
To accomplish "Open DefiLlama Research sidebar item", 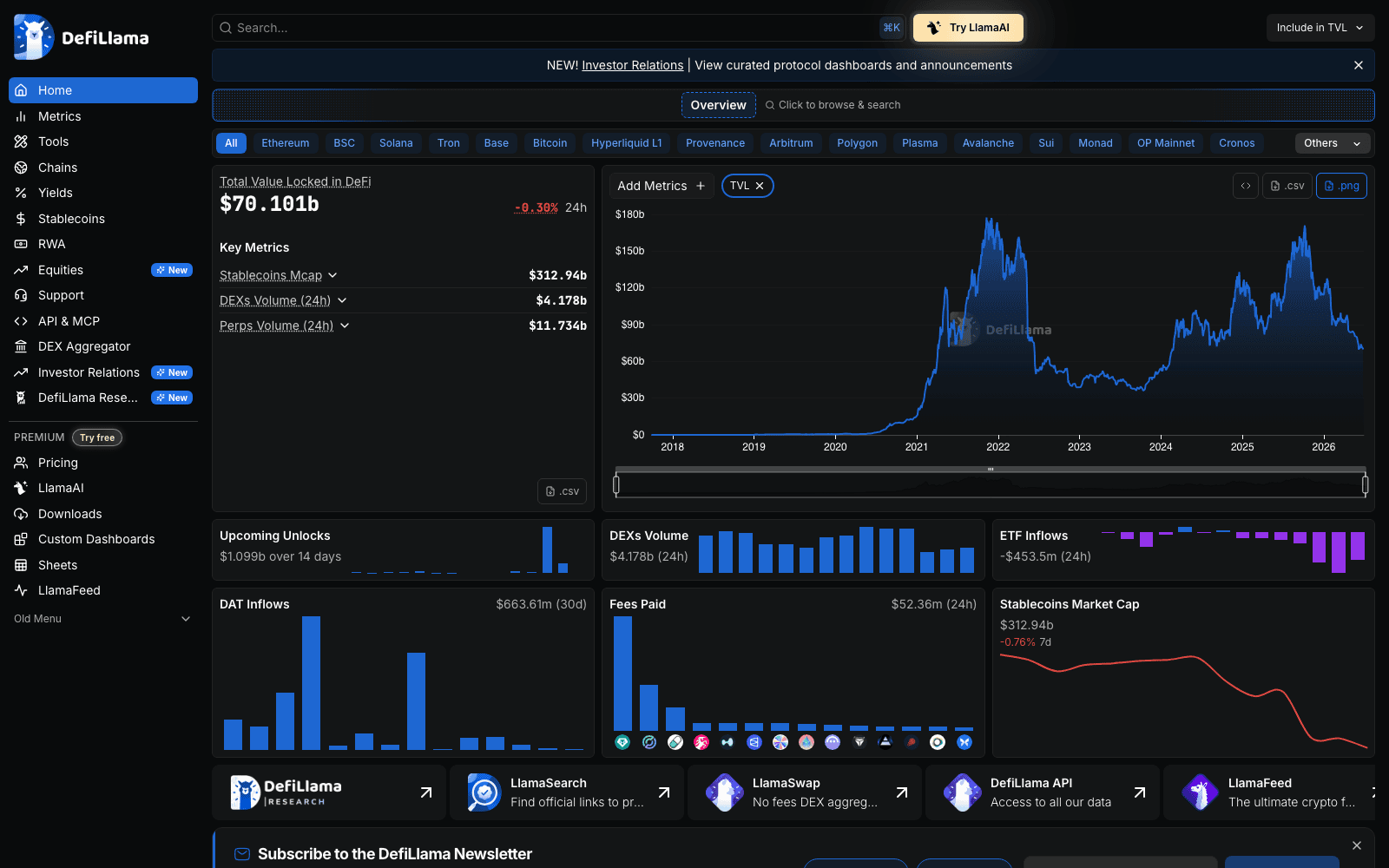I will (103, 398).
